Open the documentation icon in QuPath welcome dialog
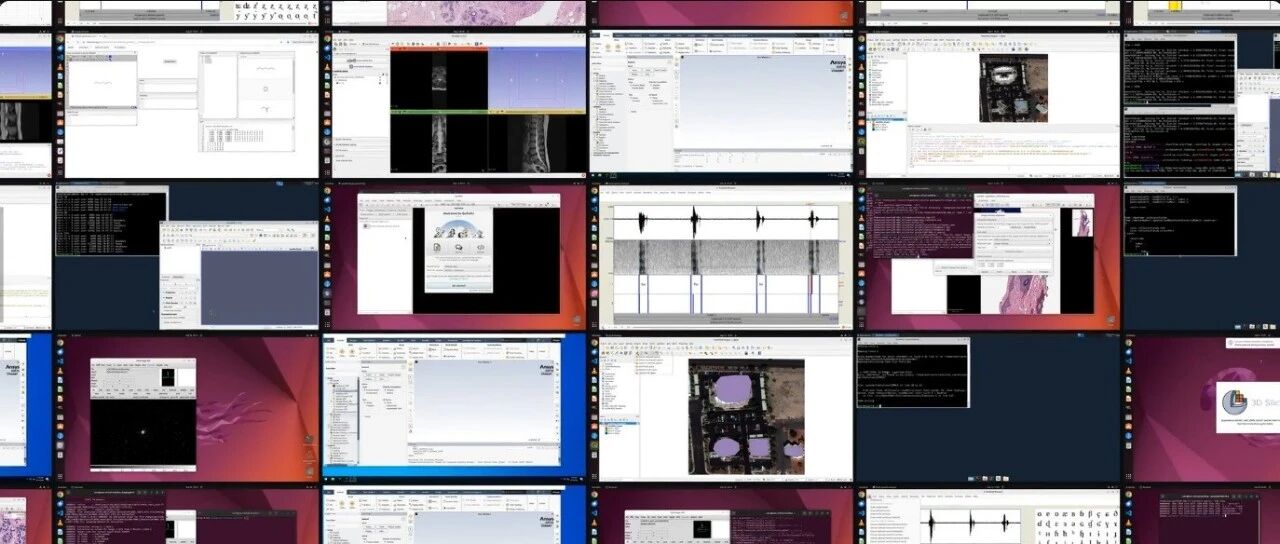Screen dimensions: 1280x544 tap(439, 247)
